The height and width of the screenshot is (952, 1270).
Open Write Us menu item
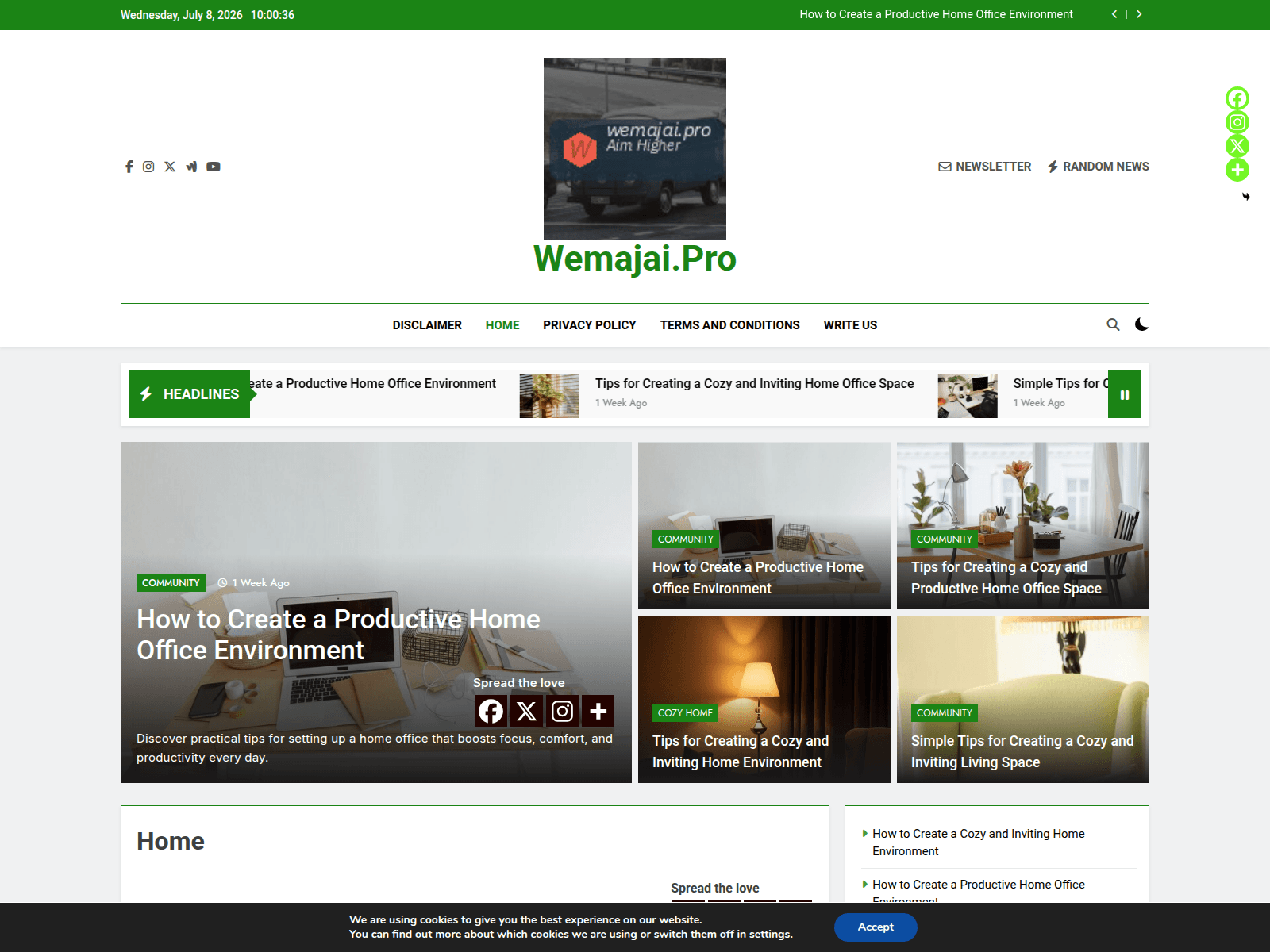(850, 325)
